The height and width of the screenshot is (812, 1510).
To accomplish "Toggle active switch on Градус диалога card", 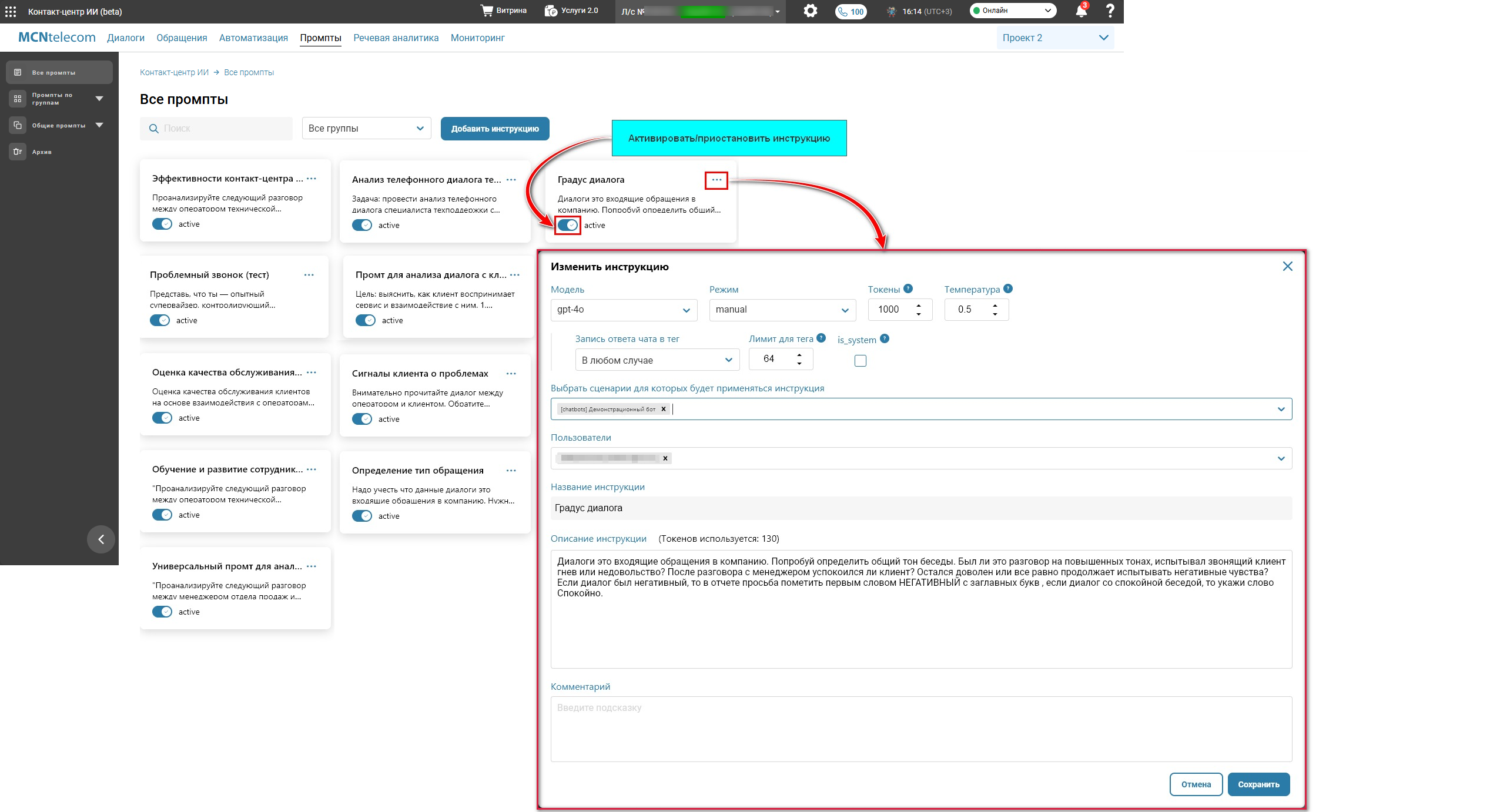I will [568, 225].
